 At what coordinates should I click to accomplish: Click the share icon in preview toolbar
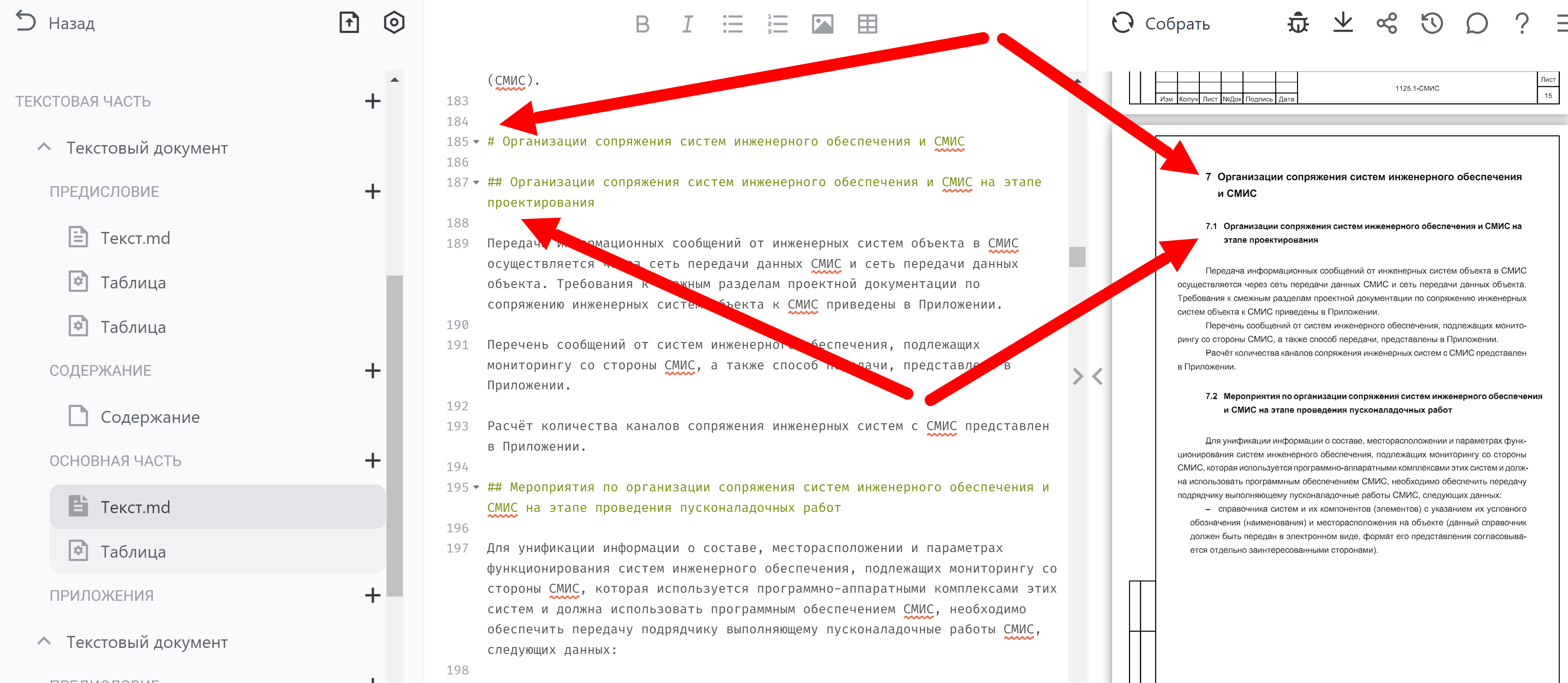[1387, 23]
